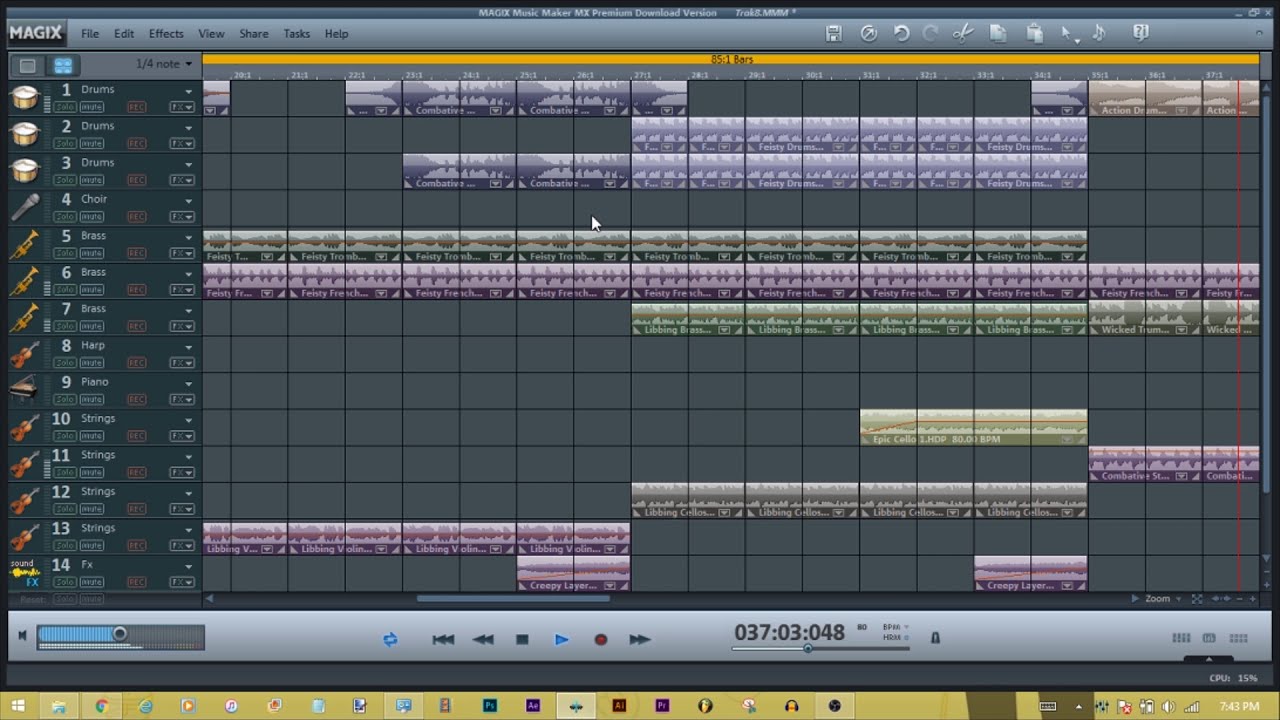Save the project with the floppy disk icon
This screenshot has width=1280, height=720.
tap(834, 33)
